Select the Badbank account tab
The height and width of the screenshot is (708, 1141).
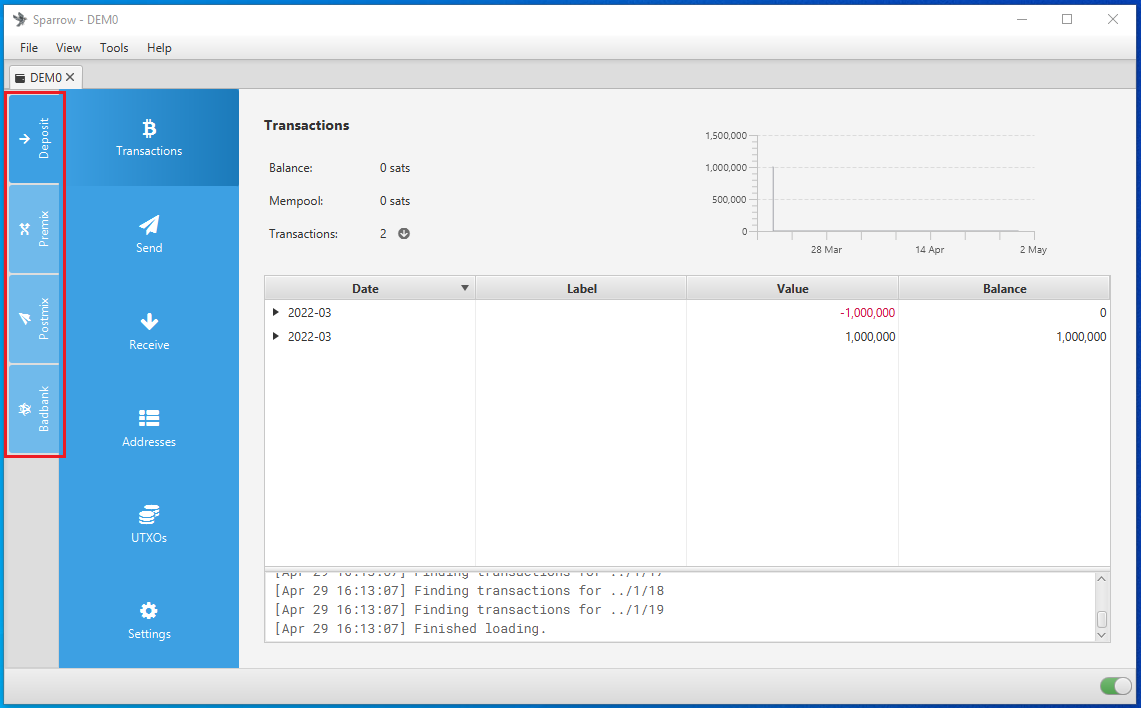pos(34,409)
